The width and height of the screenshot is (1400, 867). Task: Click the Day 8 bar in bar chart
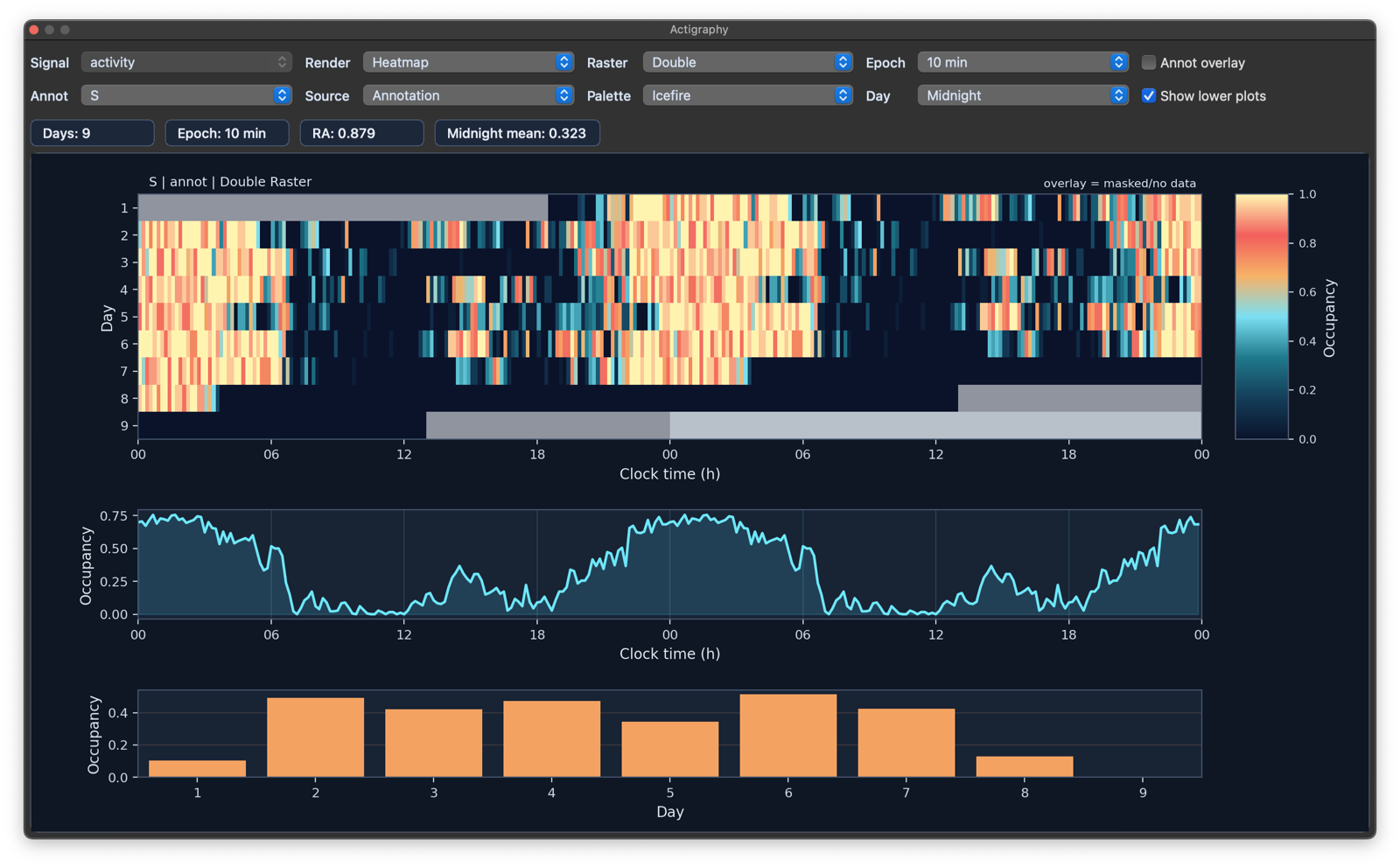[x=1024, y=766]
